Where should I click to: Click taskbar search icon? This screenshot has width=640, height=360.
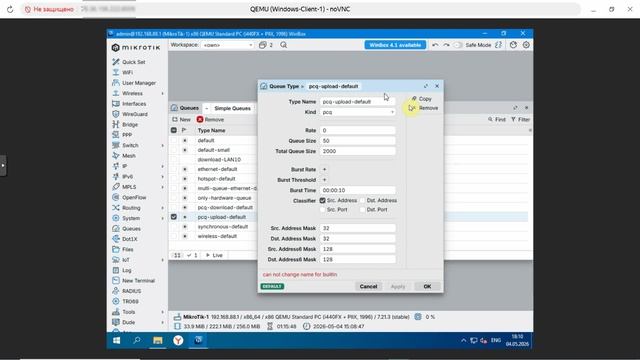tap(137, 340)
